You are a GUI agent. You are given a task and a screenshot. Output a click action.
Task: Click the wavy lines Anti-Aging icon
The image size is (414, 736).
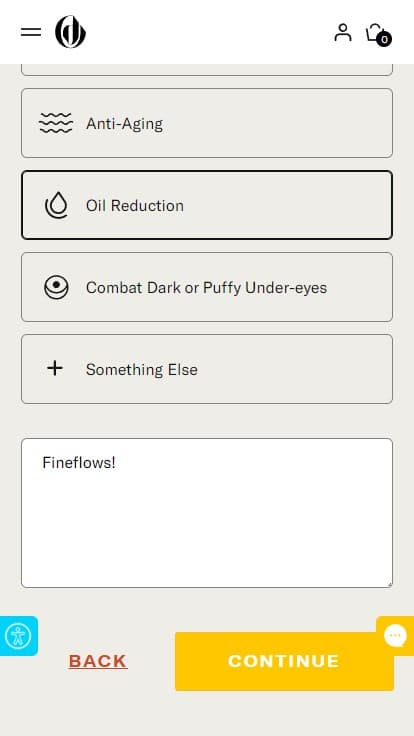[x=56, y=123]
